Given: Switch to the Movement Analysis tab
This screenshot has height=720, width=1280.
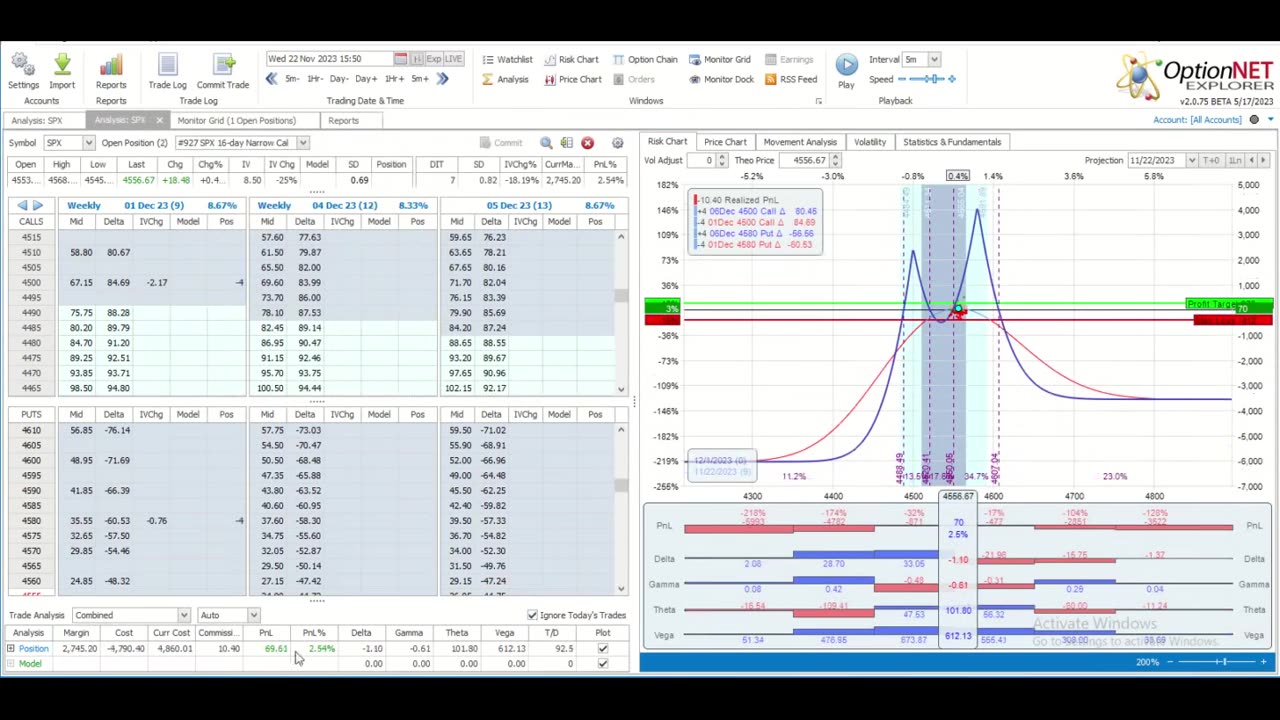Looking at the screenshot, I should tap(800, 142).
